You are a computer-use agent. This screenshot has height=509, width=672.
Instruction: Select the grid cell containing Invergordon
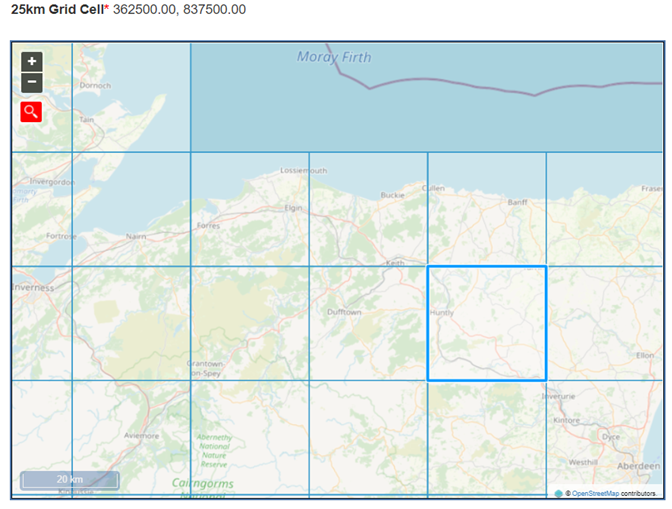point(42,210)
